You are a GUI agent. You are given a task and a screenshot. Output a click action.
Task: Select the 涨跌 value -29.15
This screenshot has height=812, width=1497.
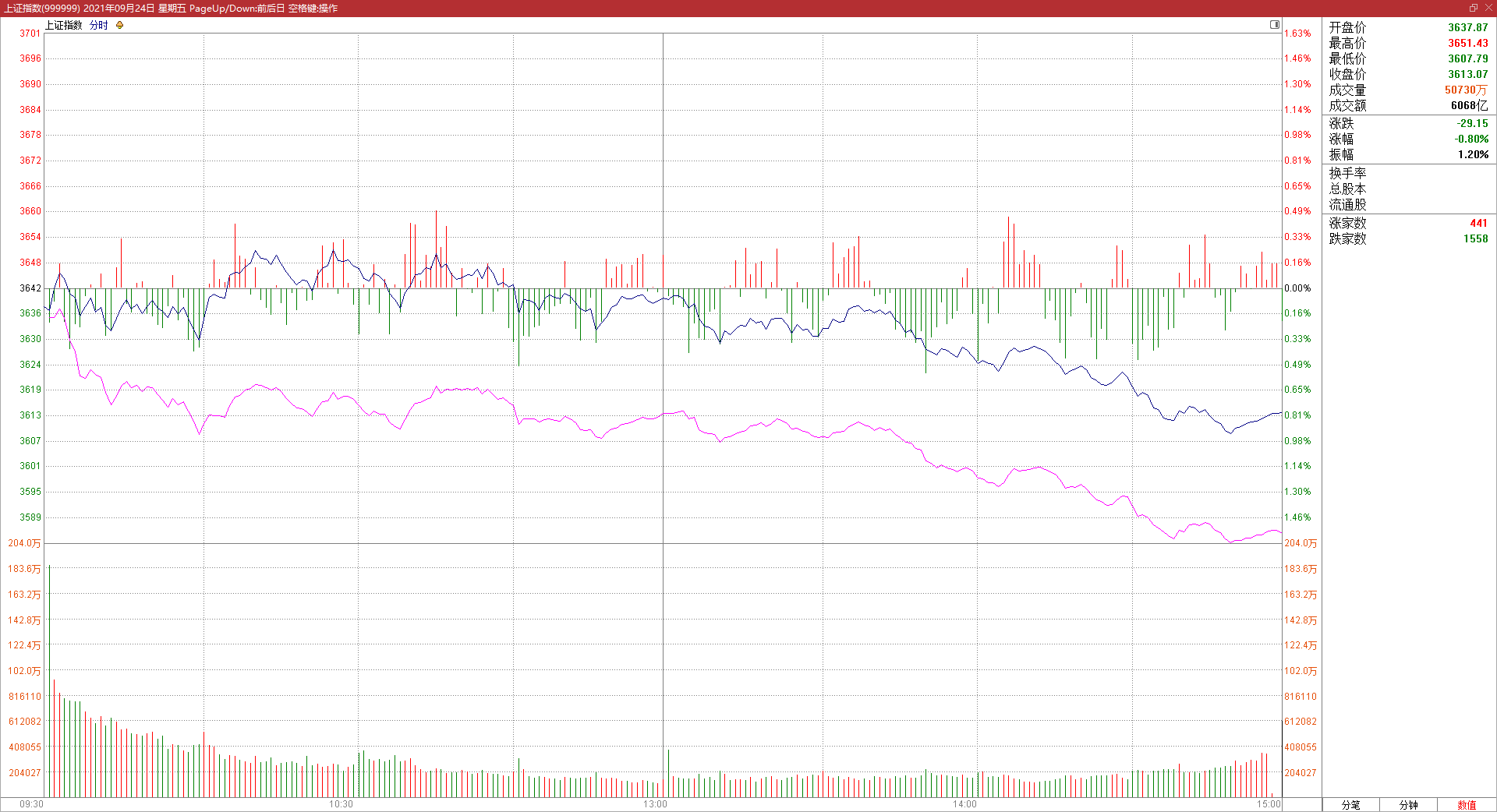[1472, 123]
